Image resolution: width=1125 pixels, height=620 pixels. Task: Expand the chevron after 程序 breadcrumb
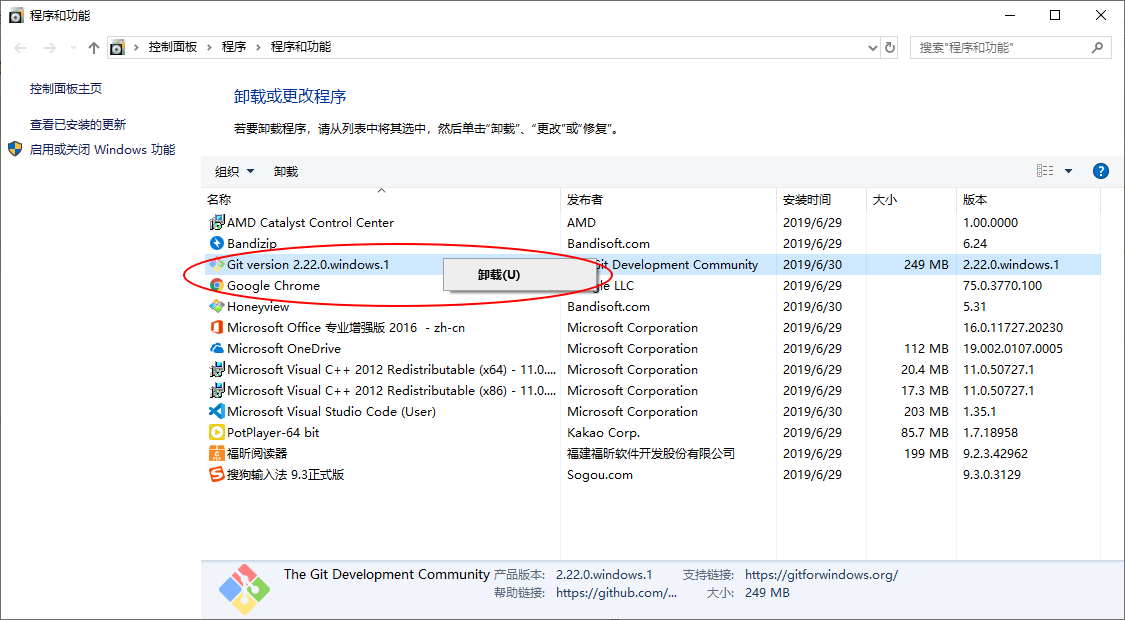(258, 47)
